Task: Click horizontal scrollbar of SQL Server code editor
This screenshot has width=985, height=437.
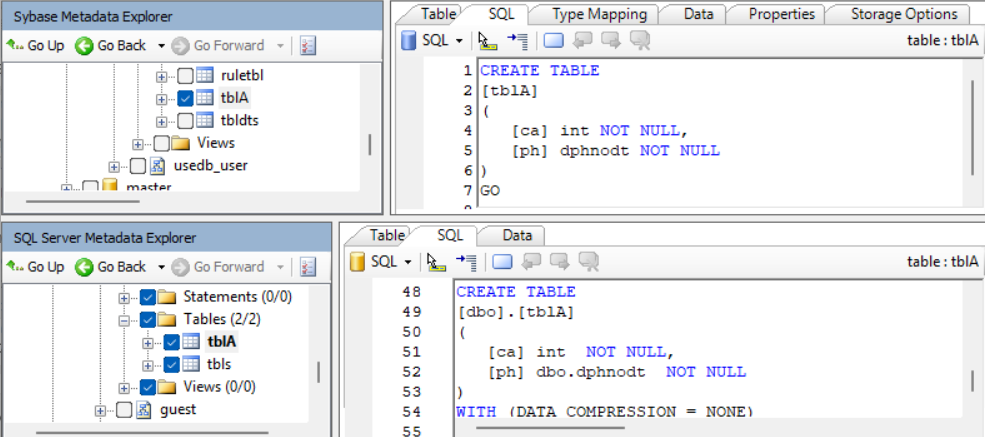Action: click(550, 428)
